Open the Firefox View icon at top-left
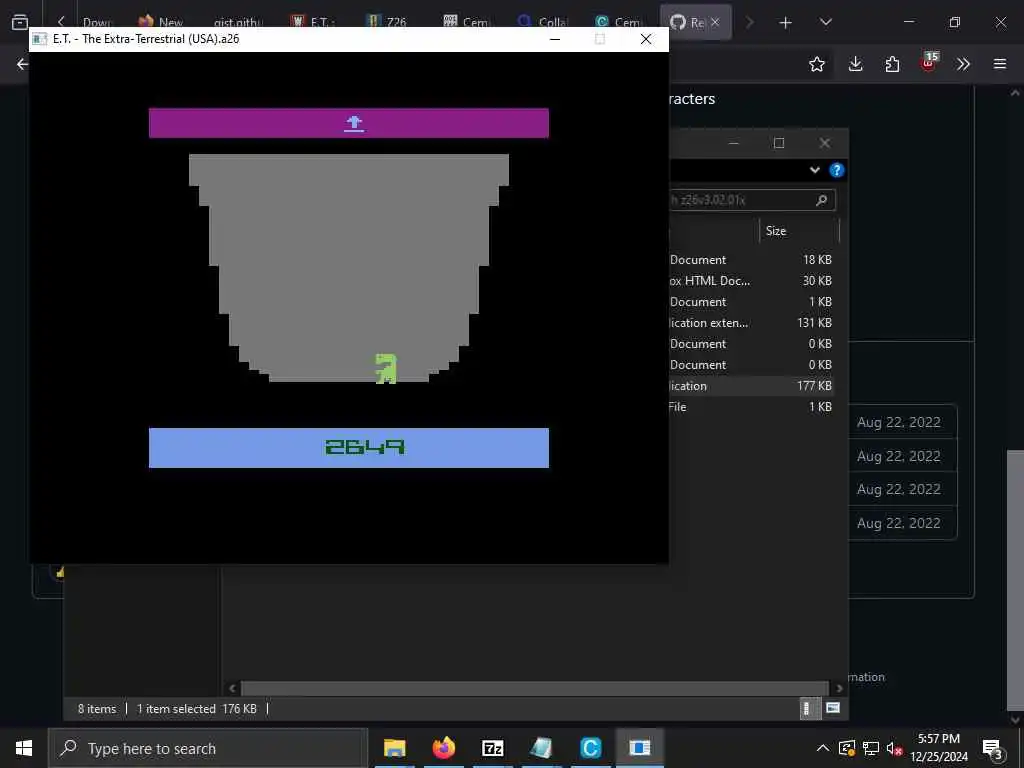Viewport: 1024px width, 768px height. pos(20,22)
